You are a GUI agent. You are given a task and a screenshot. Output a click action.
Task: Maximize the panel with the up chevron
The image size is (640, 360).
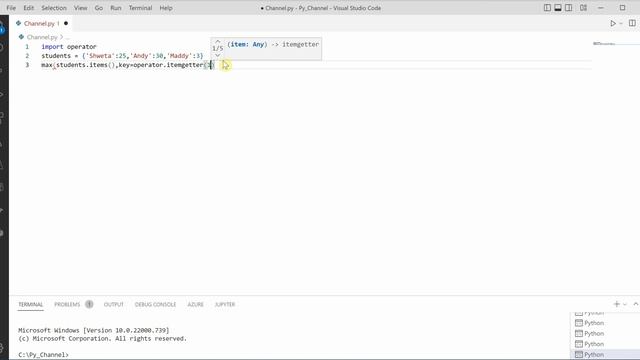point(636,304)
